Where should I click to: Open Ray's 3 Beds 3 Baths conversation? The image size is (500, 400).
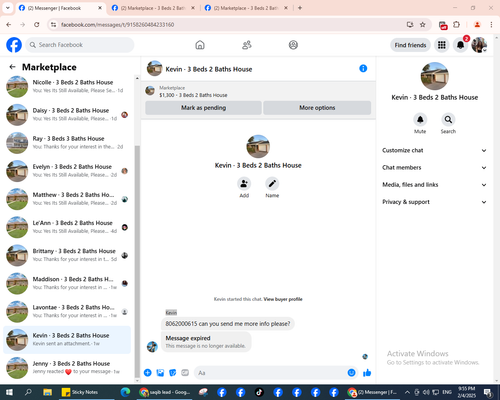tap(67, 143)
